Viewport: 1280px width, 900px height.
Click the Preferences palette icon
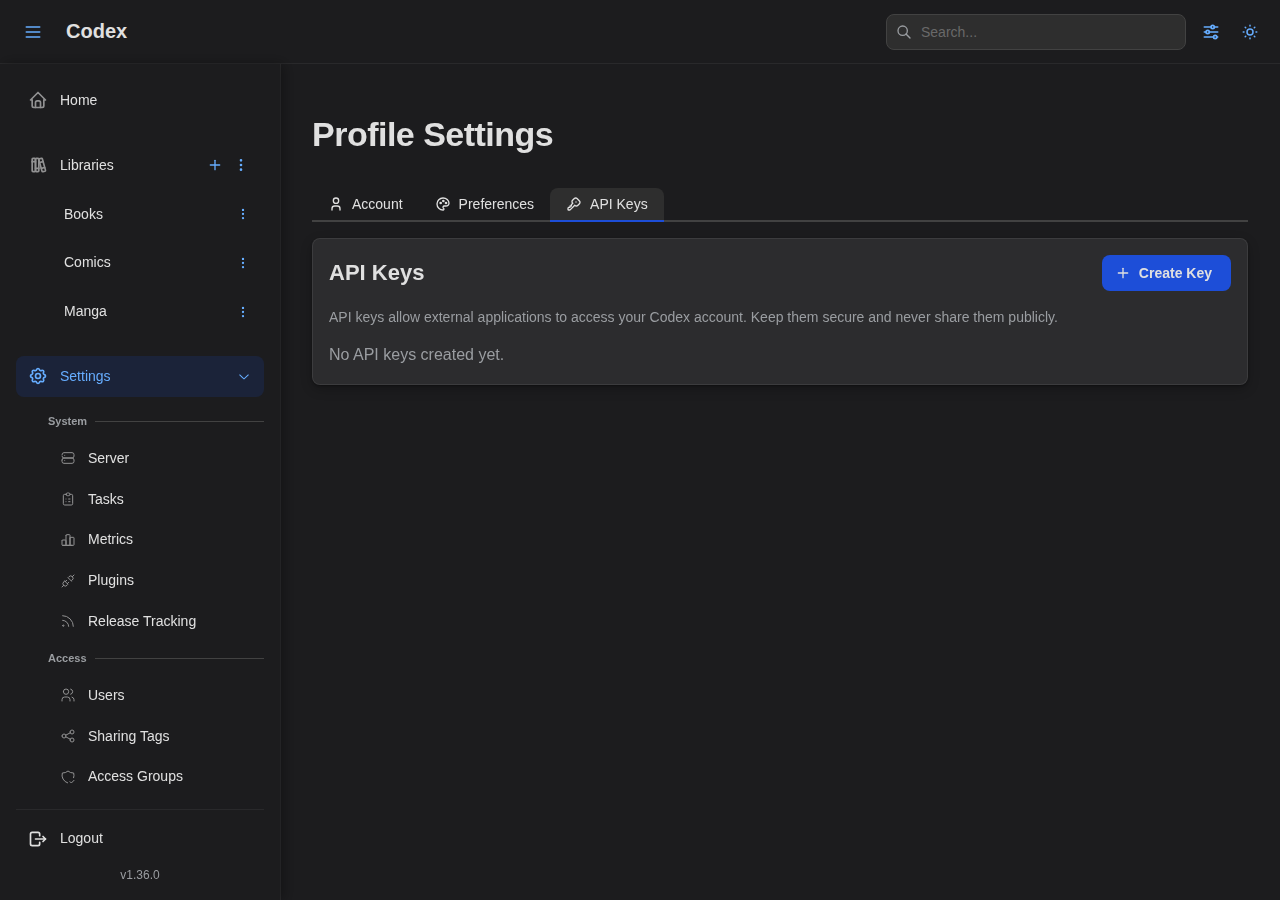pyautogui.click(x=443, y=204)
